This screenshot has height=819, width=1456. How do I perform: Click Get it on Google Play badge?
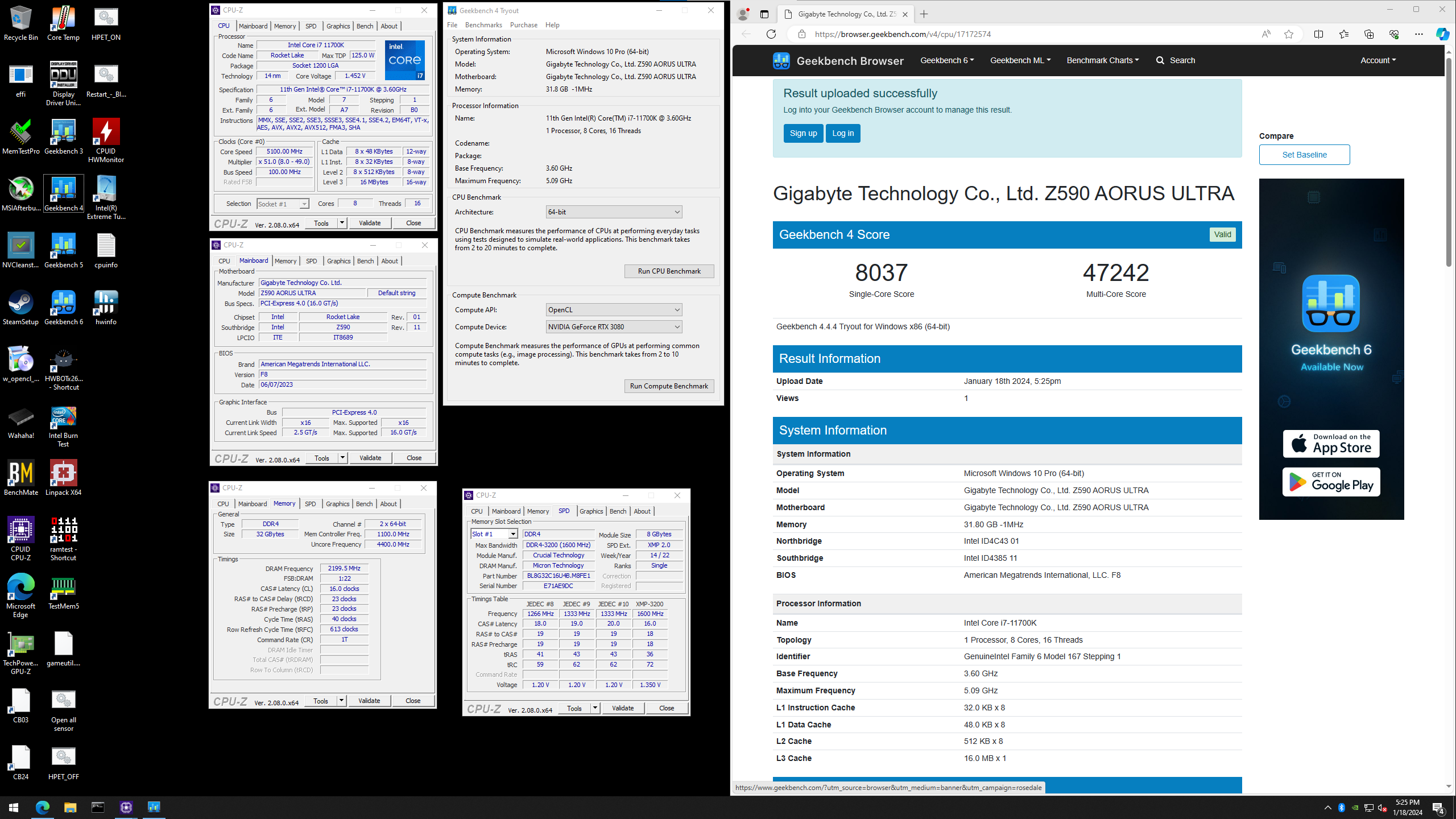tap(1331, 482)
